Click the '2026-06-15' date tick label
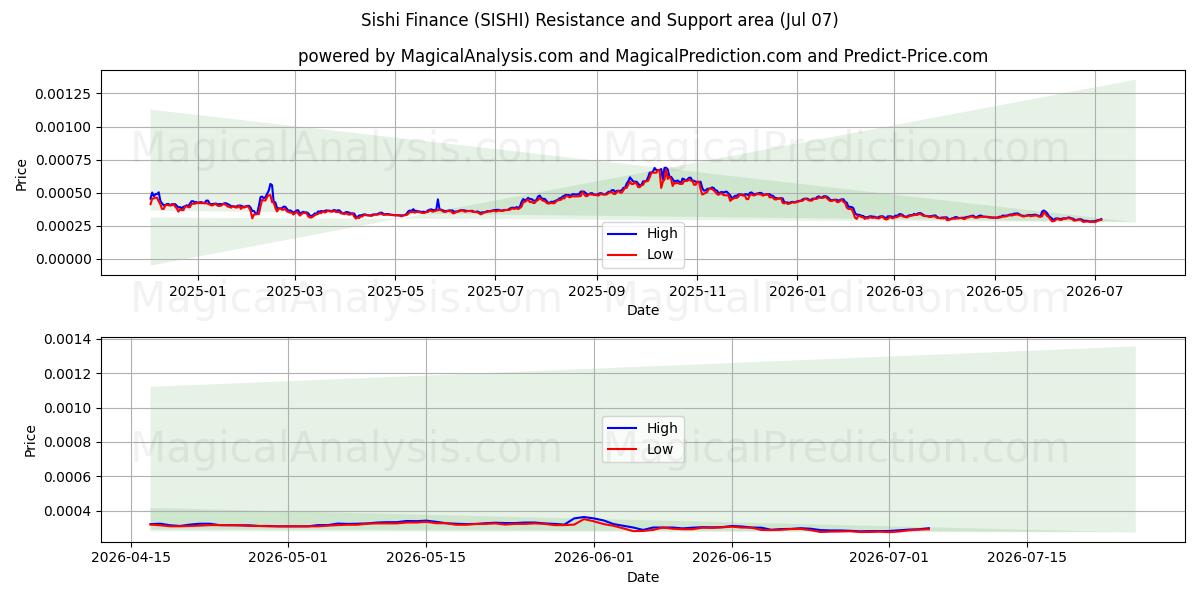Image resolution: width=1200 pixels, height=600 pixels. (x=732, y=558)
